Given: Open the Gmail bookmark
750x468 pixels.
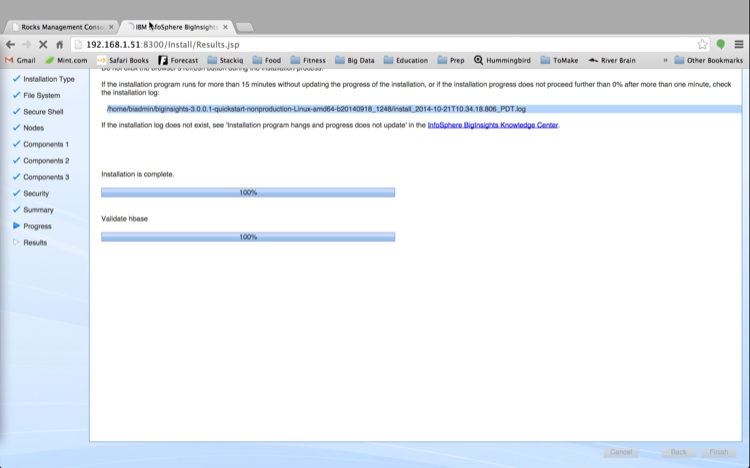Looking at the screenshot, I should (x=20, y=60).
